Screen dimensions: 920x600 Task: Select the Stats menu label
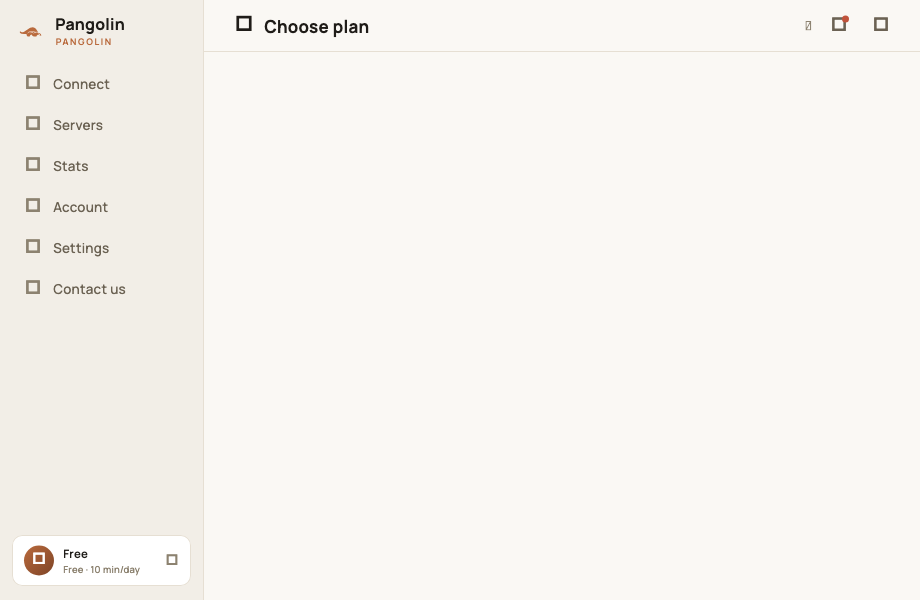coord(70,166)
